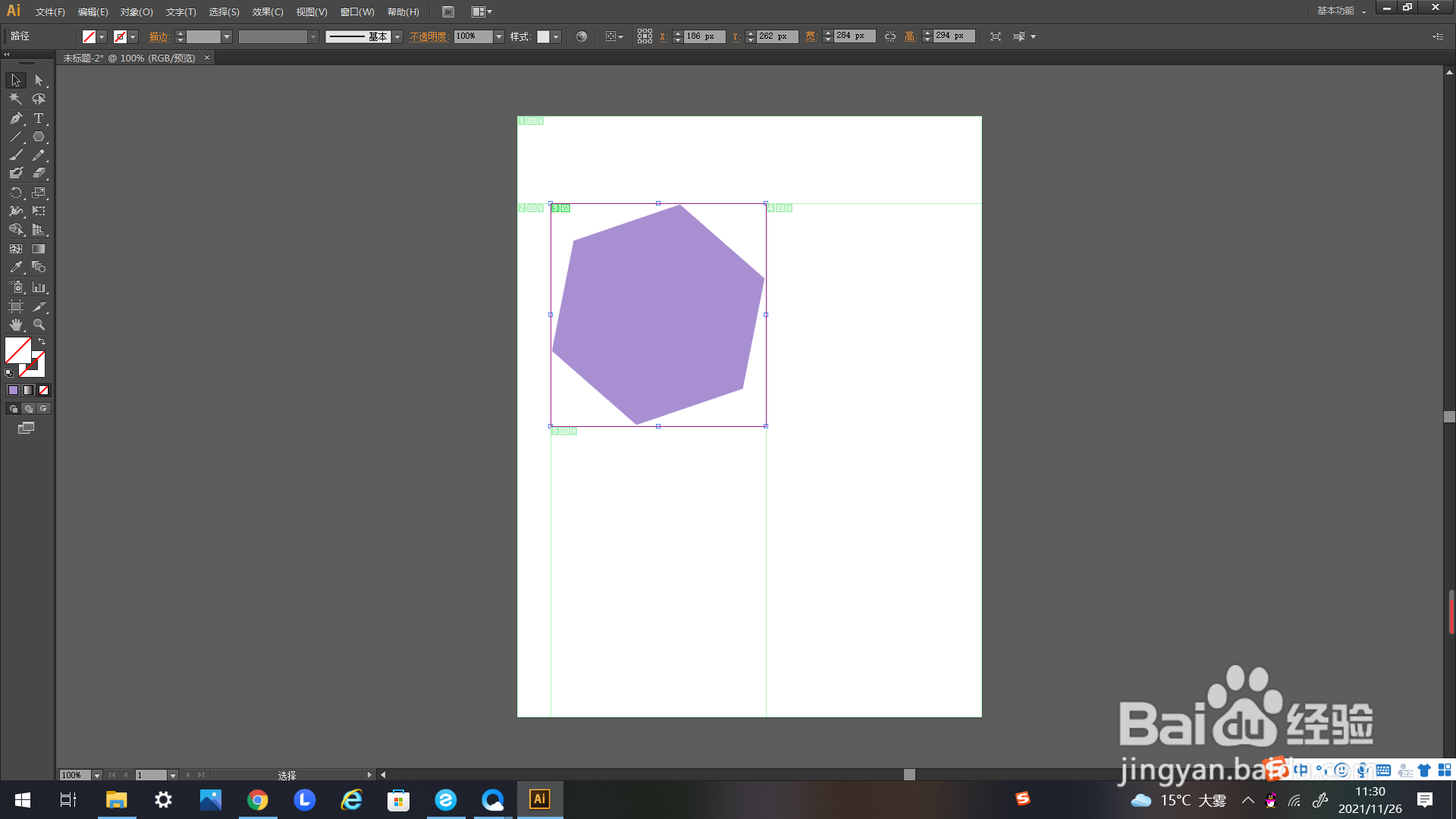Expand the 基本 stroke style dropdown
1456x819 pixels.
397,36
